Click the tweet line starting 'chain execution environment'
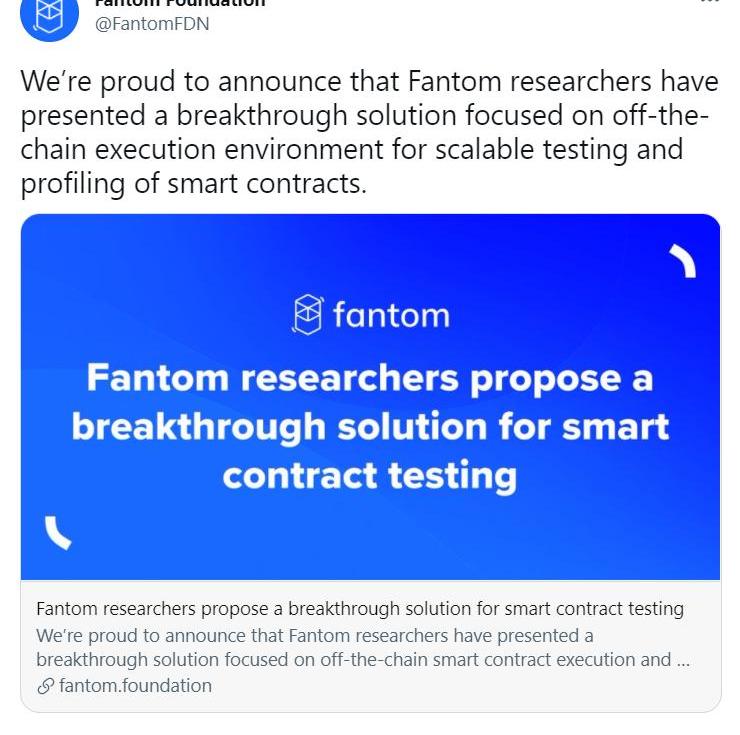The height and width of the screenshot is (735, 740). click(x=352, y=150)
